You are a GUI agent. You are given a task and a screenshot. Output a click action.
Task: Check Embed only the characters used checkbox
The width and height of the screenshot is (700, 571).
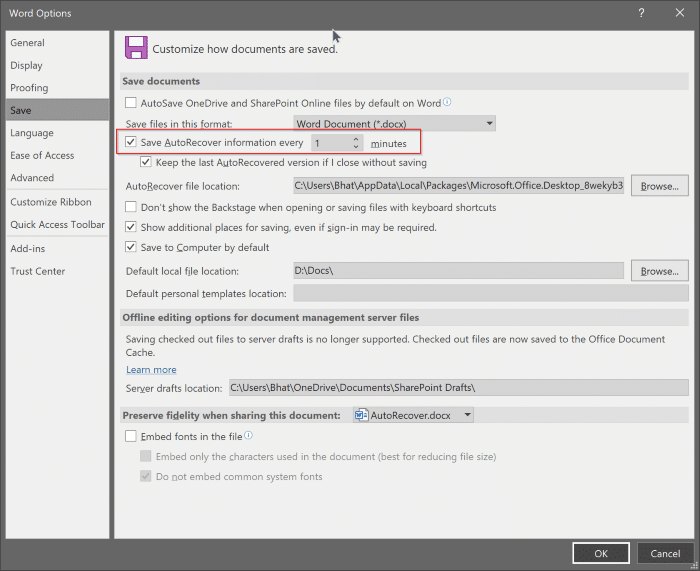pyautogui.click(x=146, y=456)
